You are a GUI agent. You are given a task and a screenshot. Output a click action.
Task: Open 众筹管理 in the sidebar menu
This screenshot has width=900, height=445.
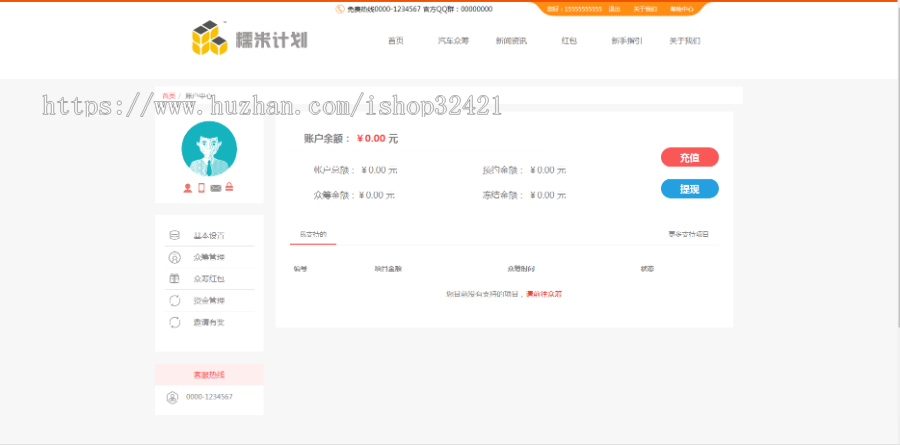tap(210, 257)
